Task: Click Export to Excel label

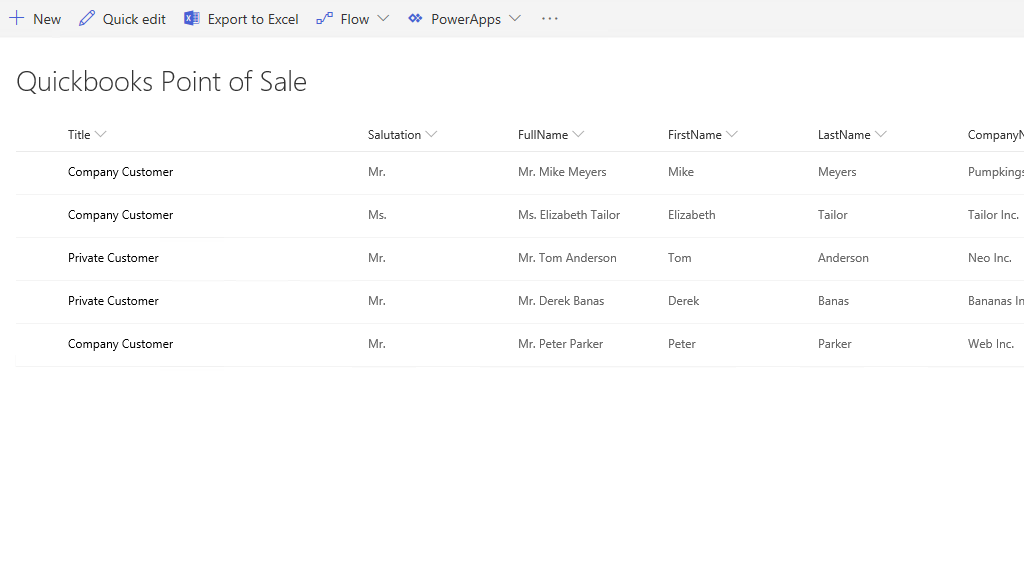Action: click(253, 19)
